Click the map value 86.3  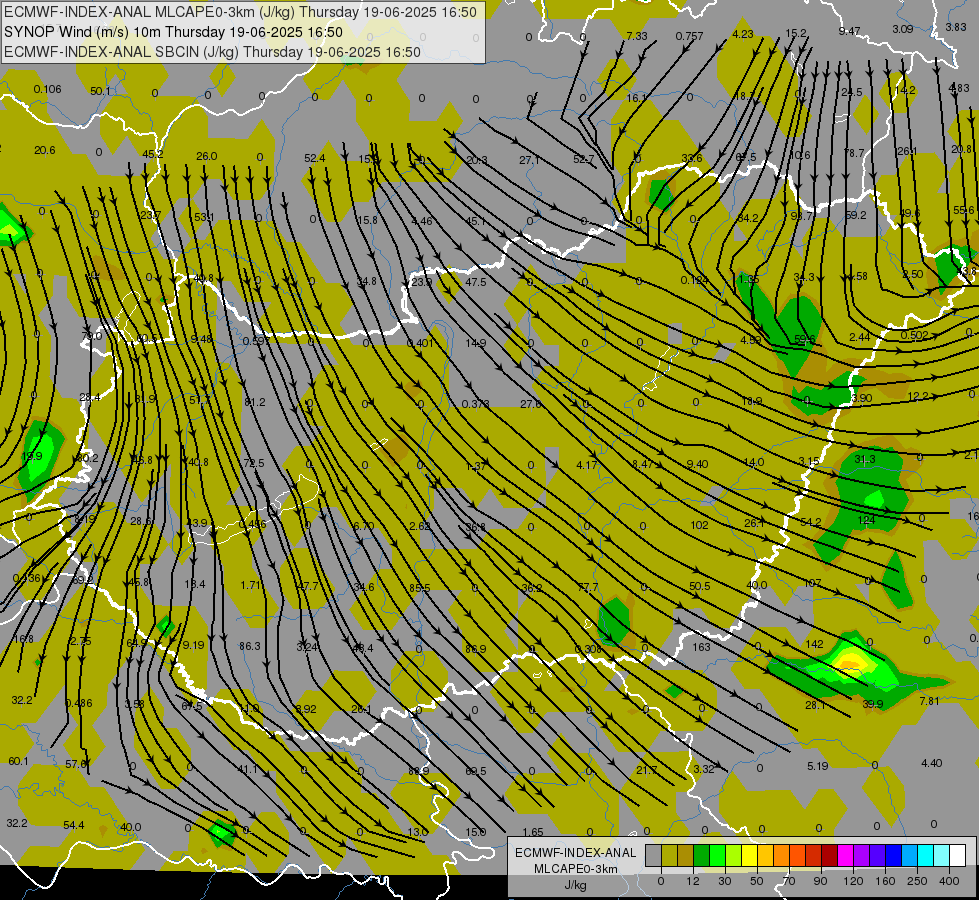(250, 646)
